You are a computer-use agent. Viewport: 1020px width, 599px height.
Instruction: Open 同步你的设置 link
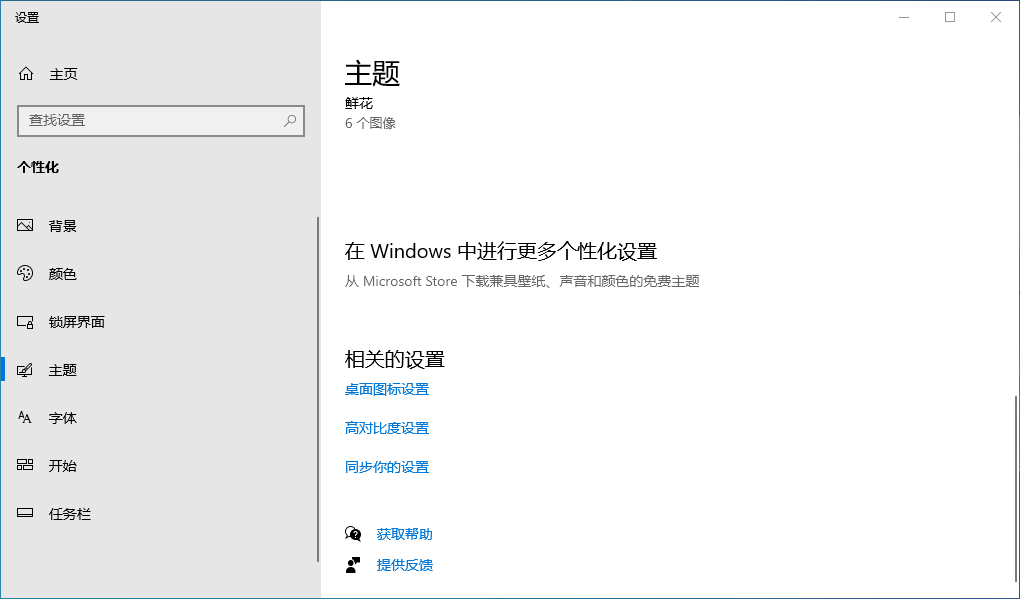[386, 466]
